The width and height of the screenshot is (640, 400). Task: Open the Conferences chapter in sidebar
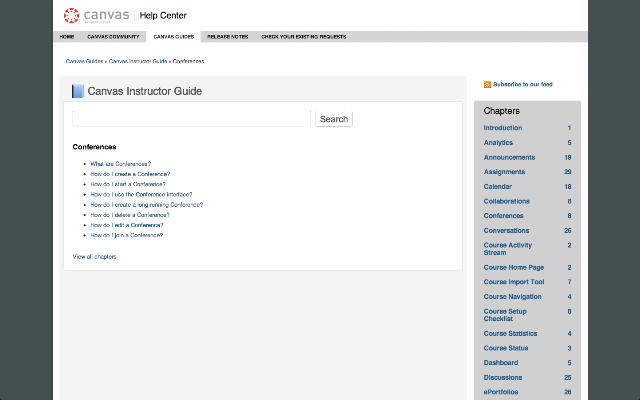[503, 216]
